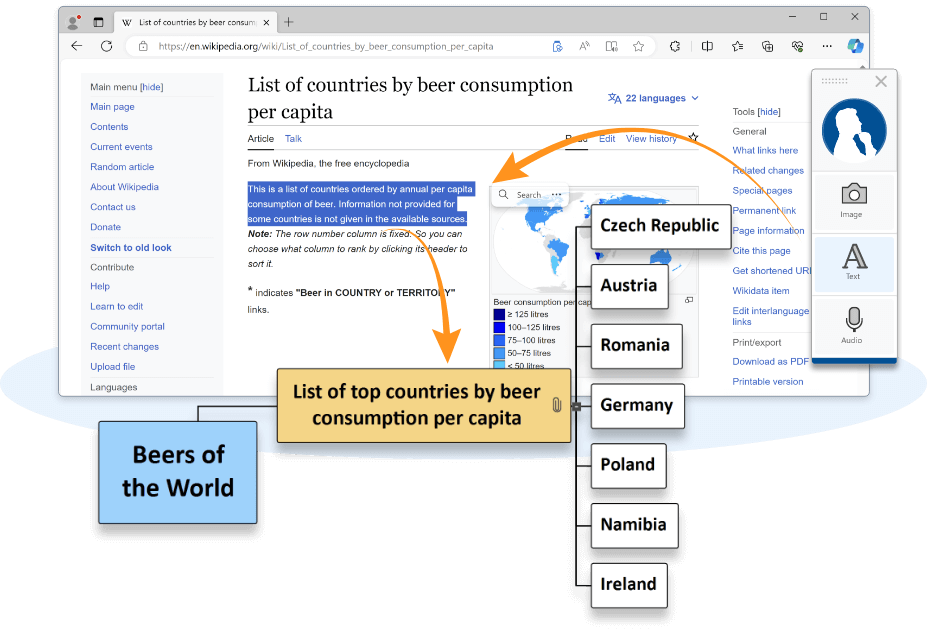Open the 22 languages dropdown
The image size is (927, 642).
[x=654, y=98]
